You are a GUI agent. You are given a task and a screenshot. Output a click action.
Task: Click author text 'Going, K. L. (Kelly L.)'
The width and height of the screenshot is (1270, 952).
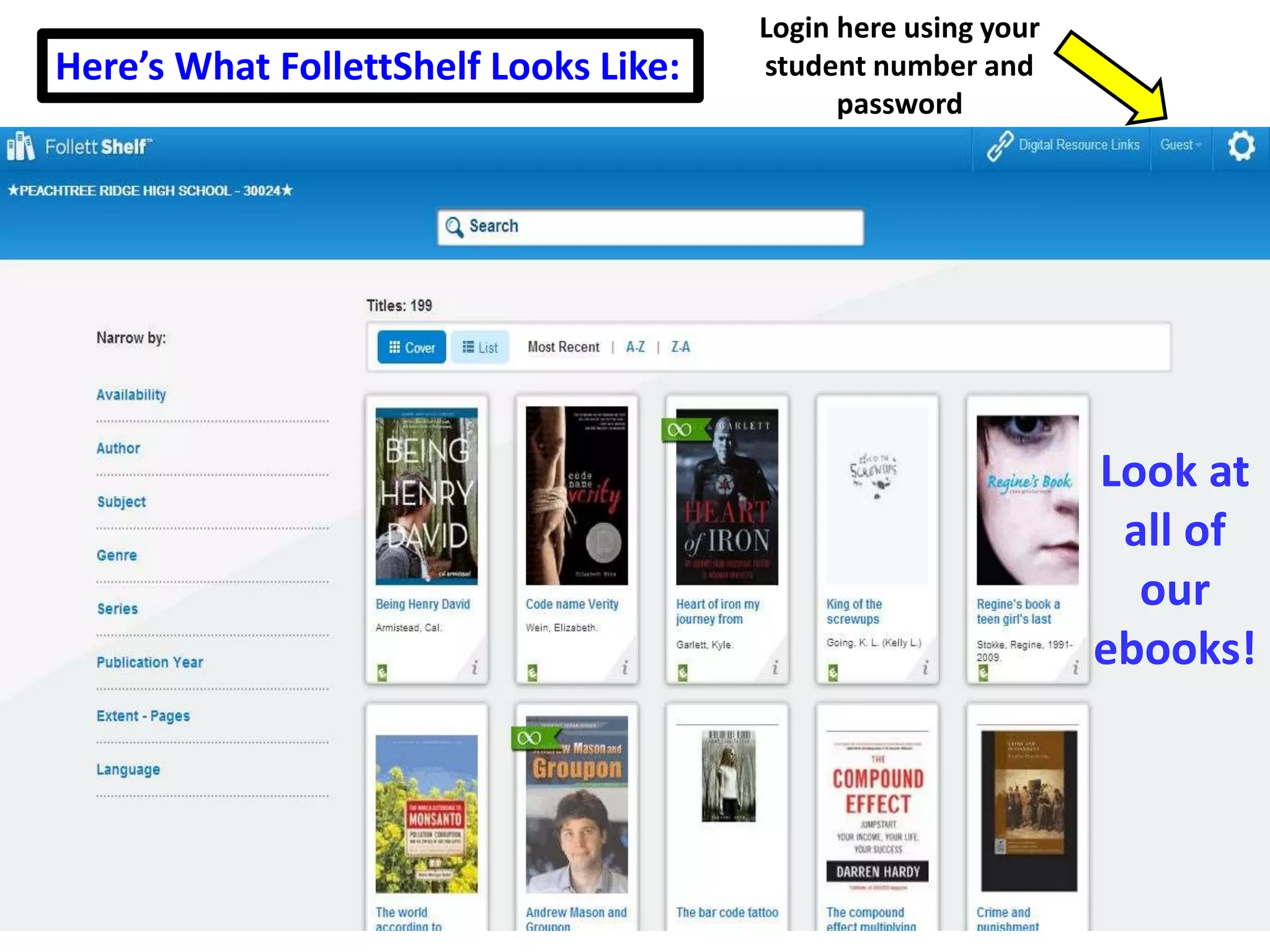coord(874,643)
